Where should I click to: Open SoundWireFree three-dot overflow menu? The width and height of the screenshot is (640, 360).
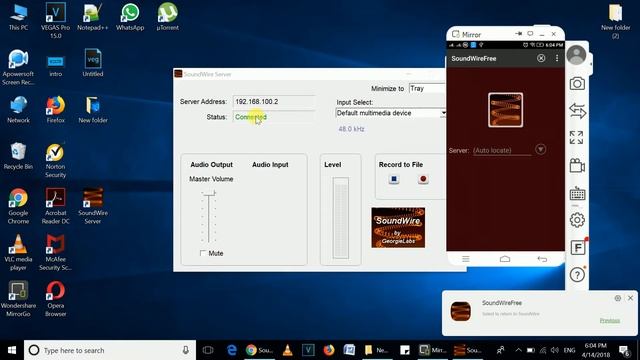557,58
